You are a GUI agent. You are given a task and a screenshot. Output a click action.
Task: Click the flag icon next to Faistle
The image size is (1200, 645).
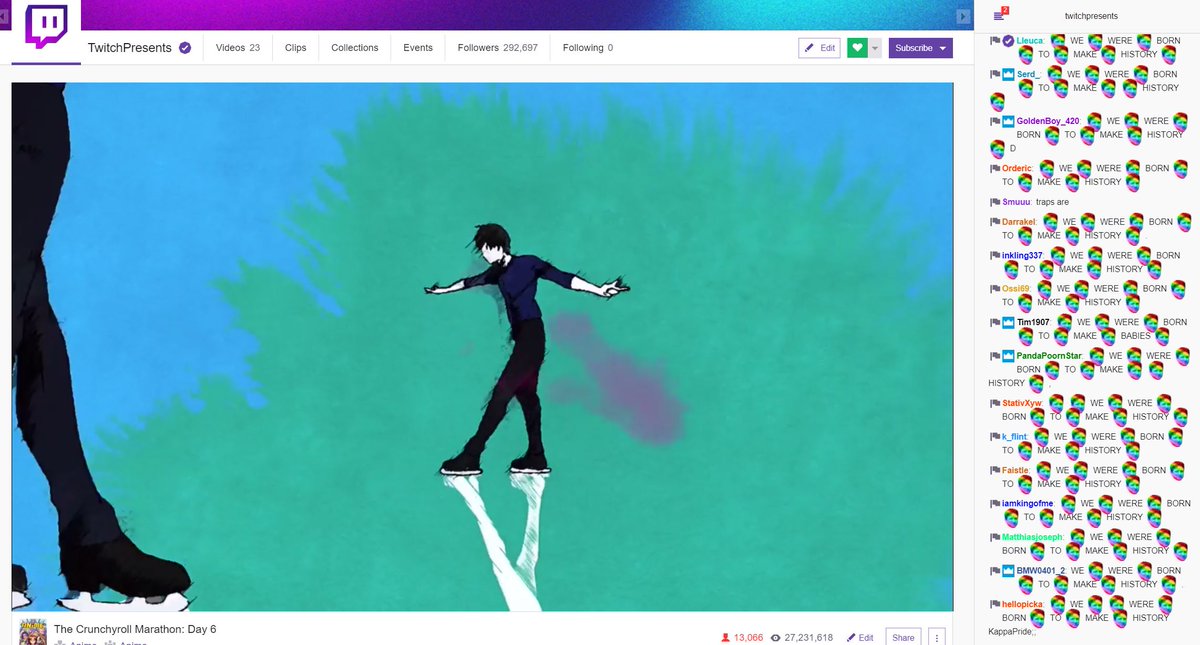[994, 470]
